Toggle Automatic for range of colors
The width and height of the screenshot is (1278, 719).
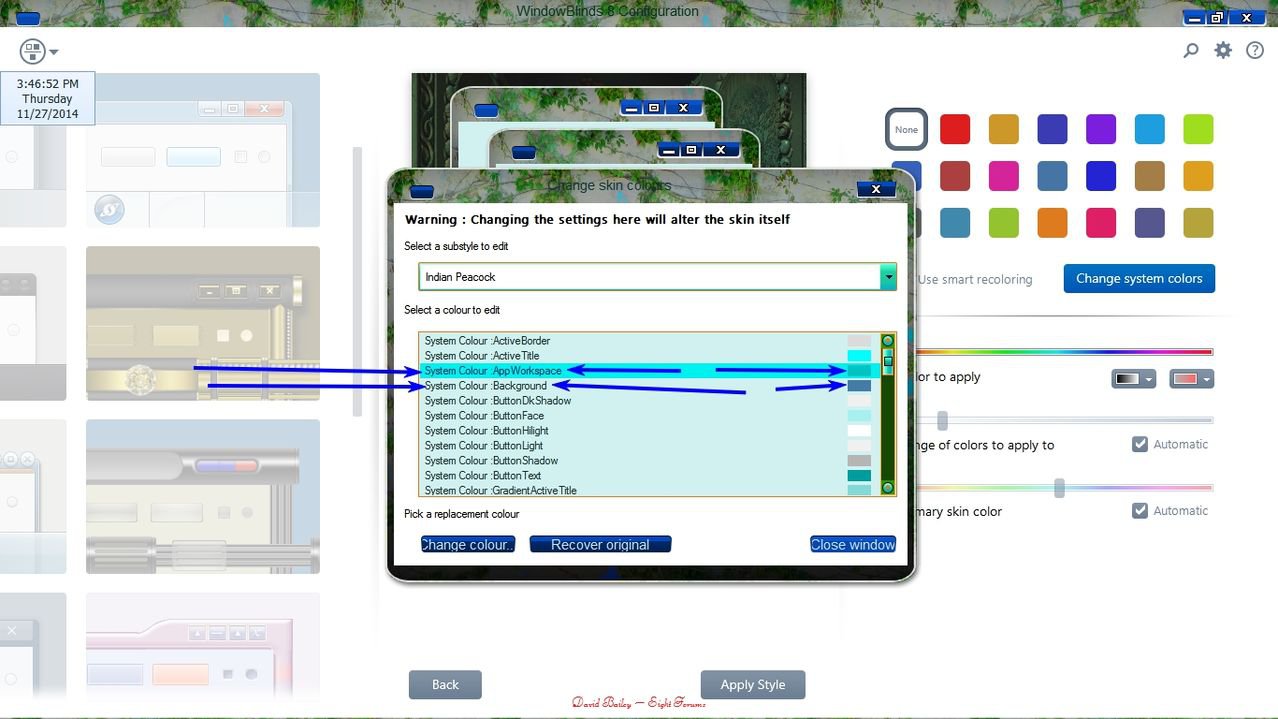coord(1140,444)
